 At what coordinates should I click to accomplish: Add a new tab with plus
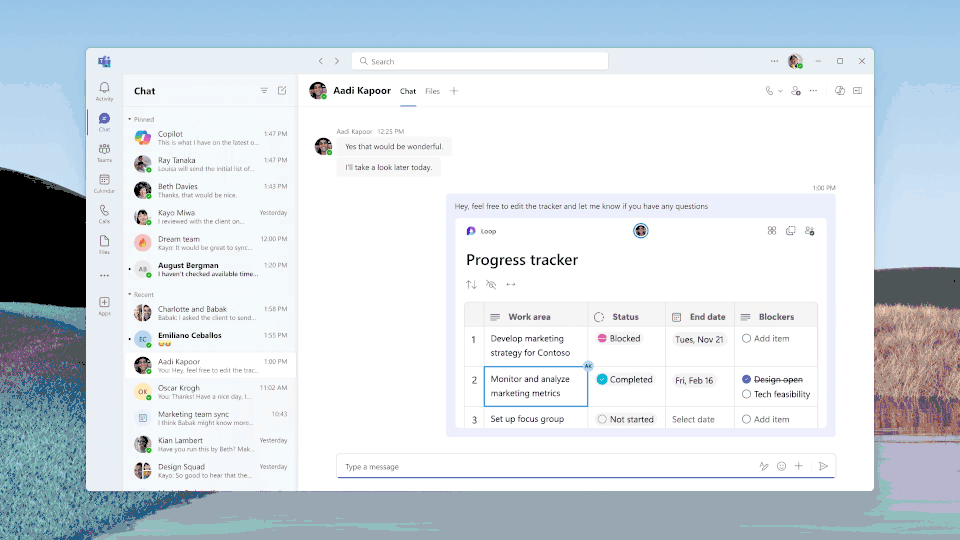pos(454,91)
